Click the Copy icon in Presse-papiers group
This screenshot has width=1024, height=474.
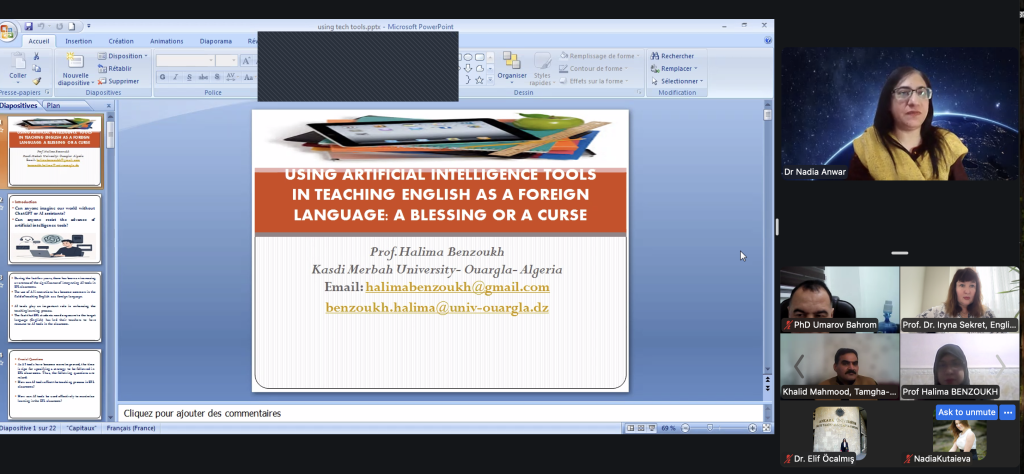(37, 69)
